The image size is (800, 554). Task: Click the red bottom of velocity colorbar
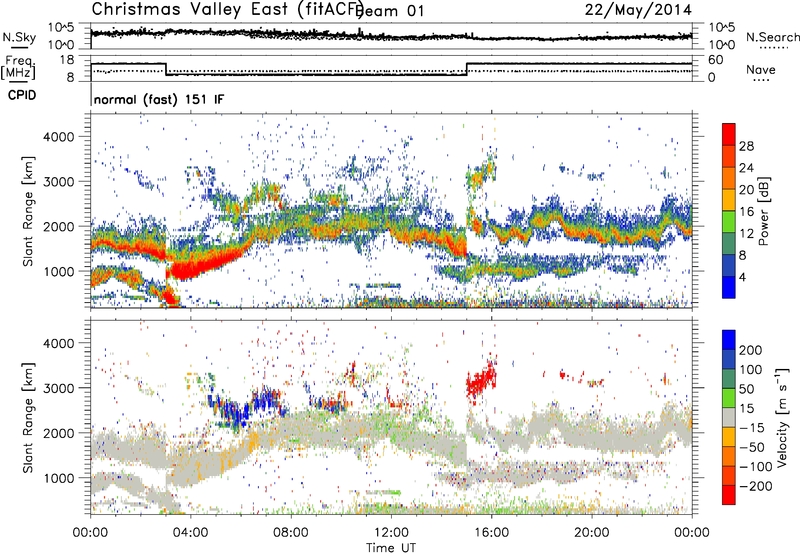coord(729,495)
